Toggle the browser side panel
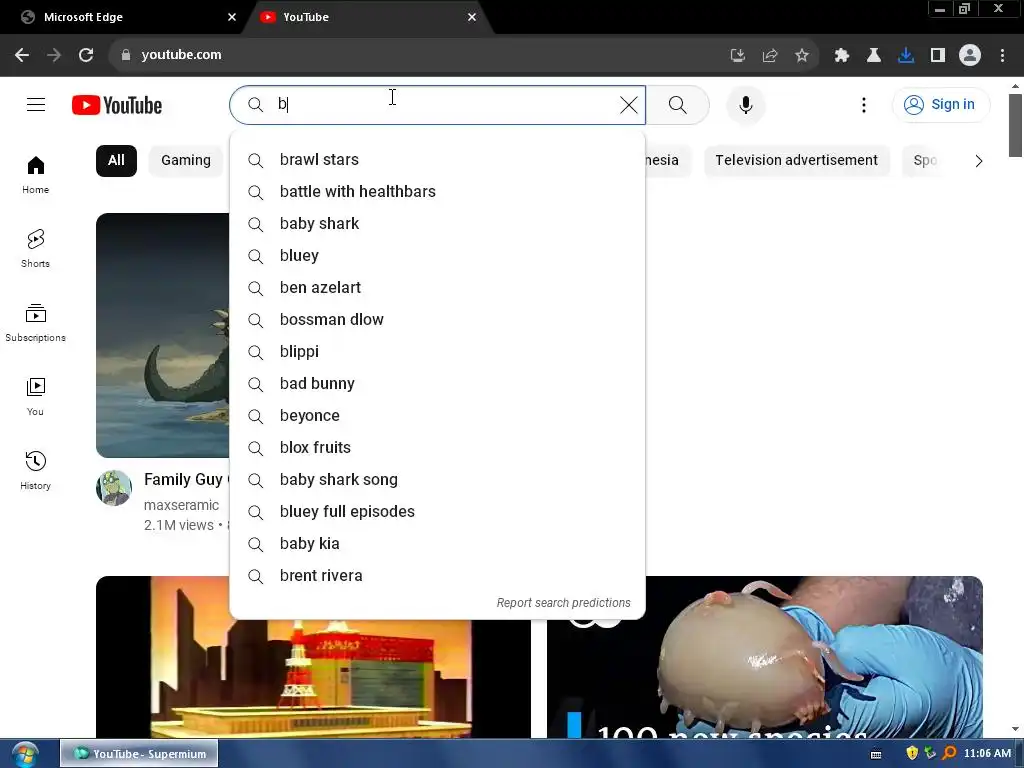This screenshot has width=1024, height=768. tap(938, 56)
